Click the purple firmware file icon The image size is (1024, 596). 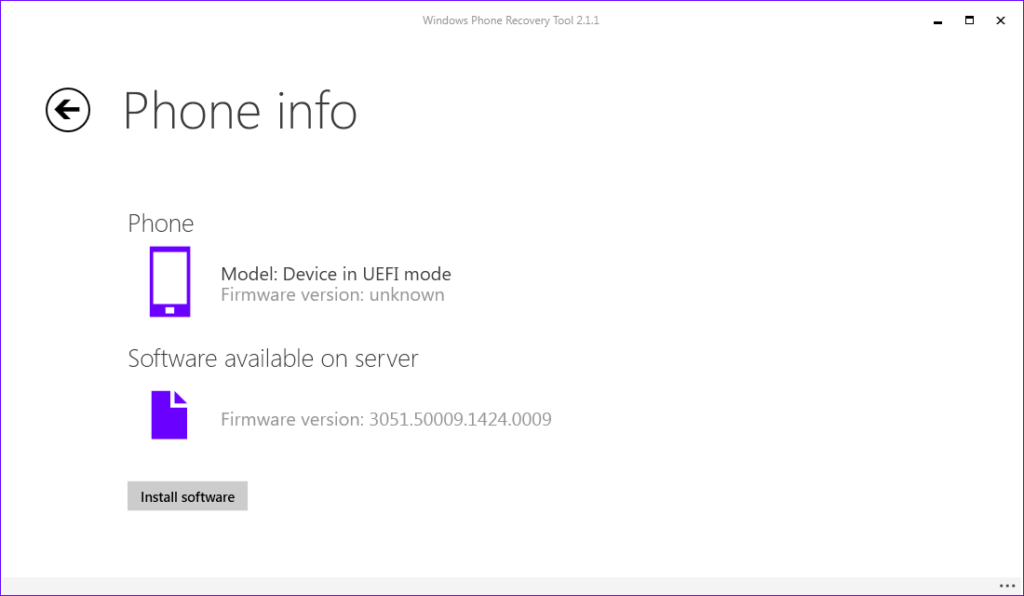169,415
